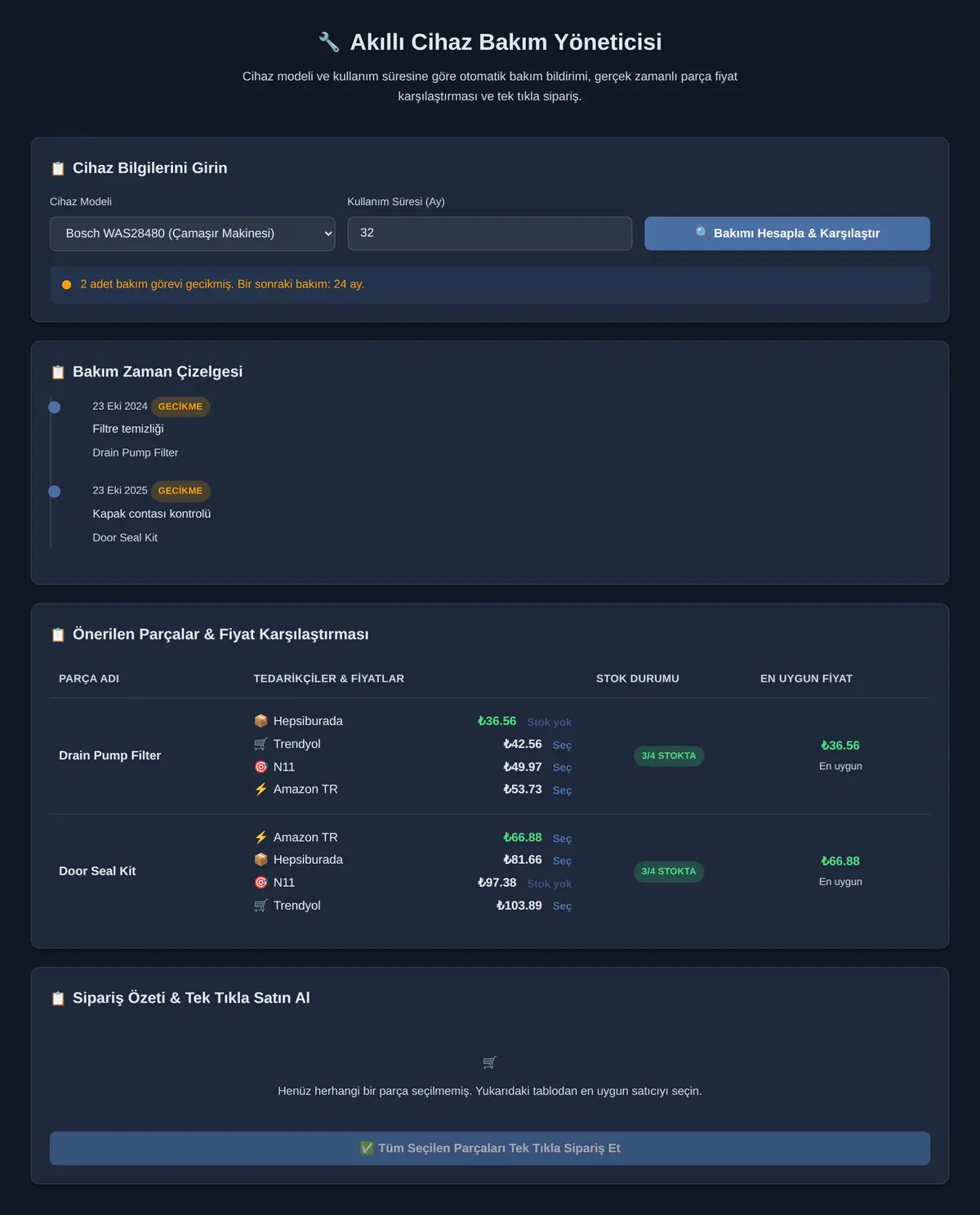Click the ₺36.56 best price in EN UYGUN FİYAT column
The height and width of the screenshot is (1215, 980).
(840, 745)
